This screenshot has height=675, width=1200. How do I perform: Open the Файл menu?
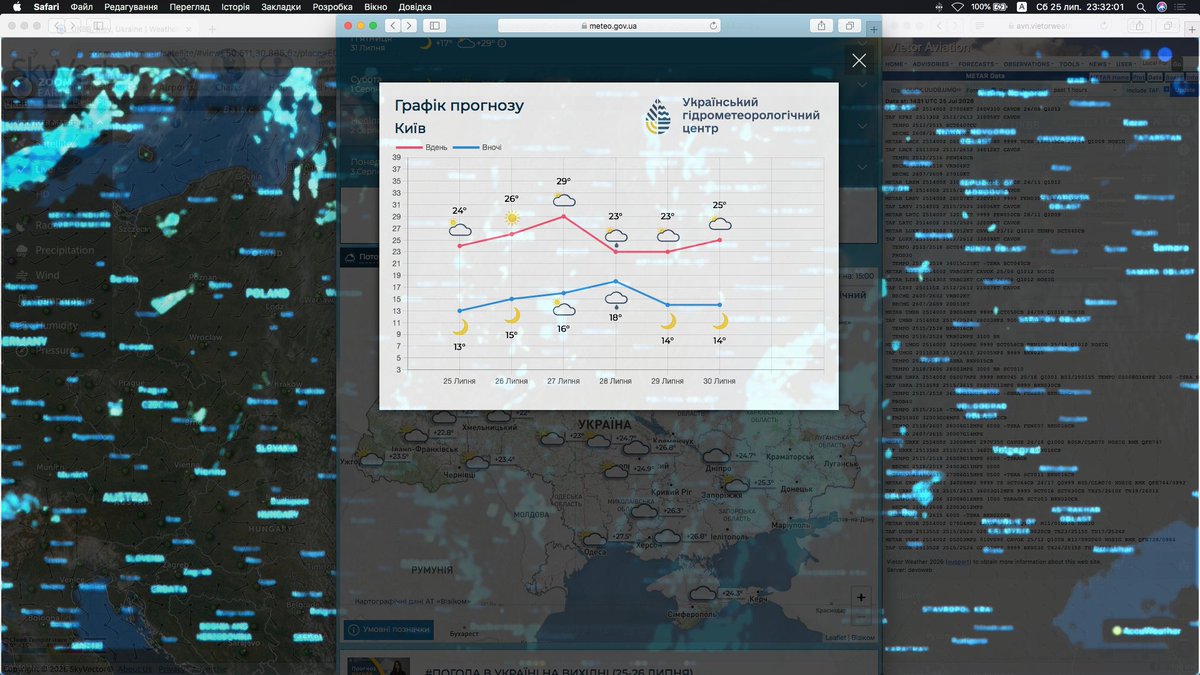pos(82,6)
